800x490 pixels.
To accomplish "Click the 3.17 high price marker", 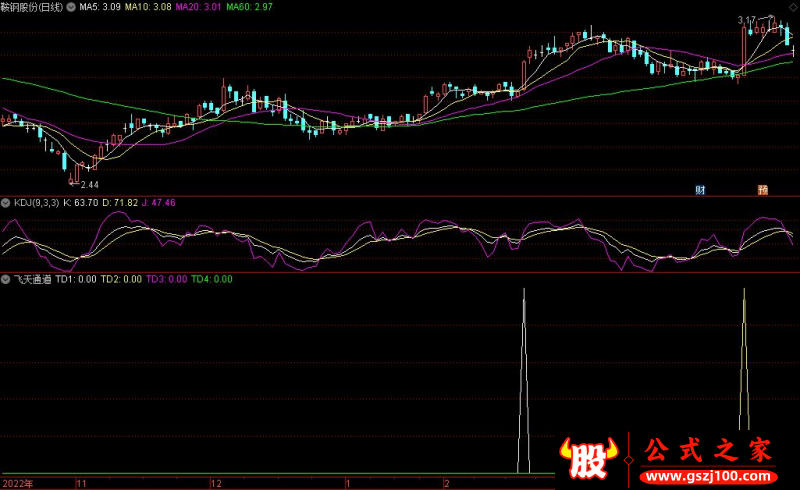I will pyautogui.click(x=747, y=20).
